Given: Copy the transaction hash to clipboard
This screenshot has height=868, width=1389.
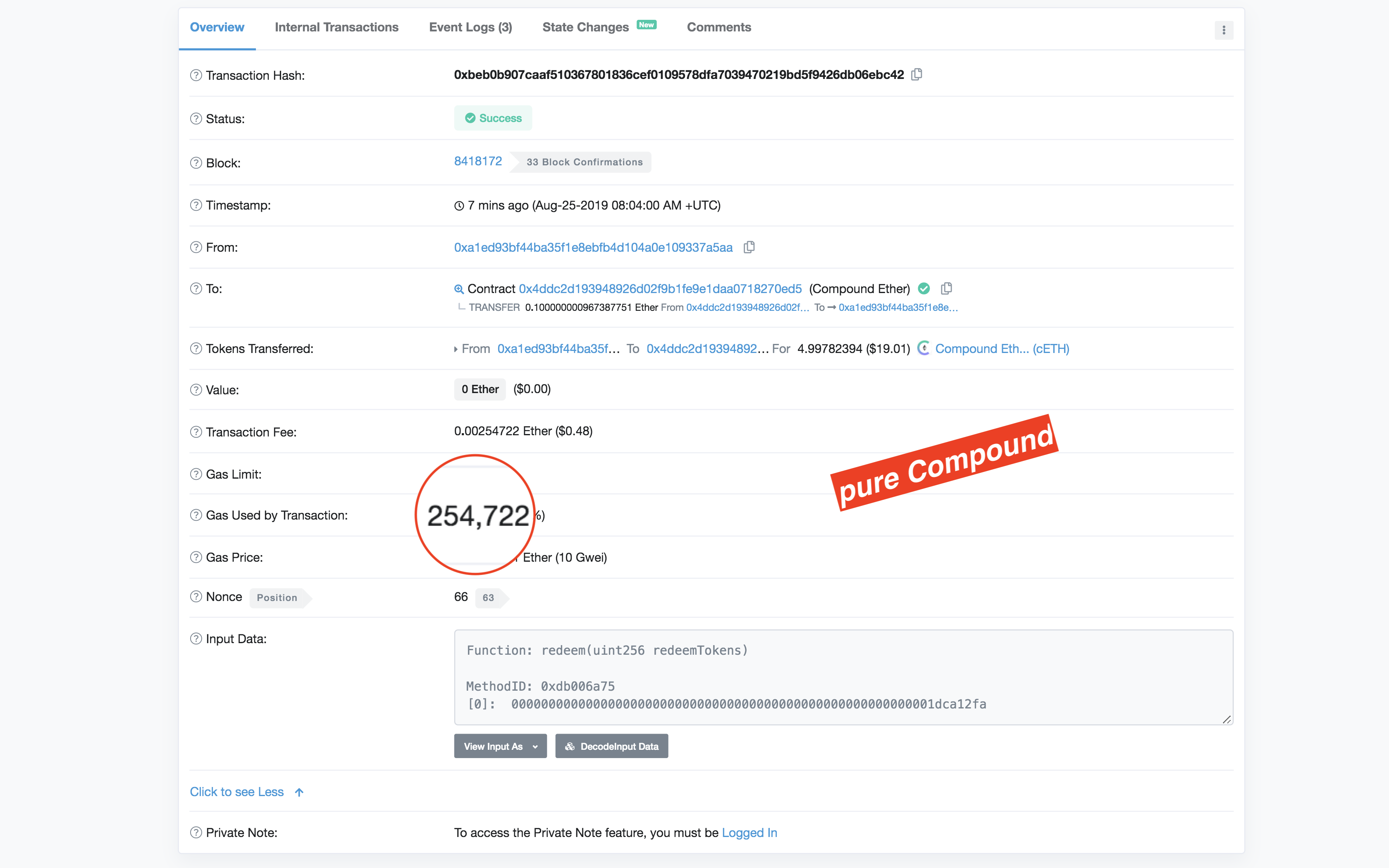Looking at the screenshot, I should tap(916, 75).
